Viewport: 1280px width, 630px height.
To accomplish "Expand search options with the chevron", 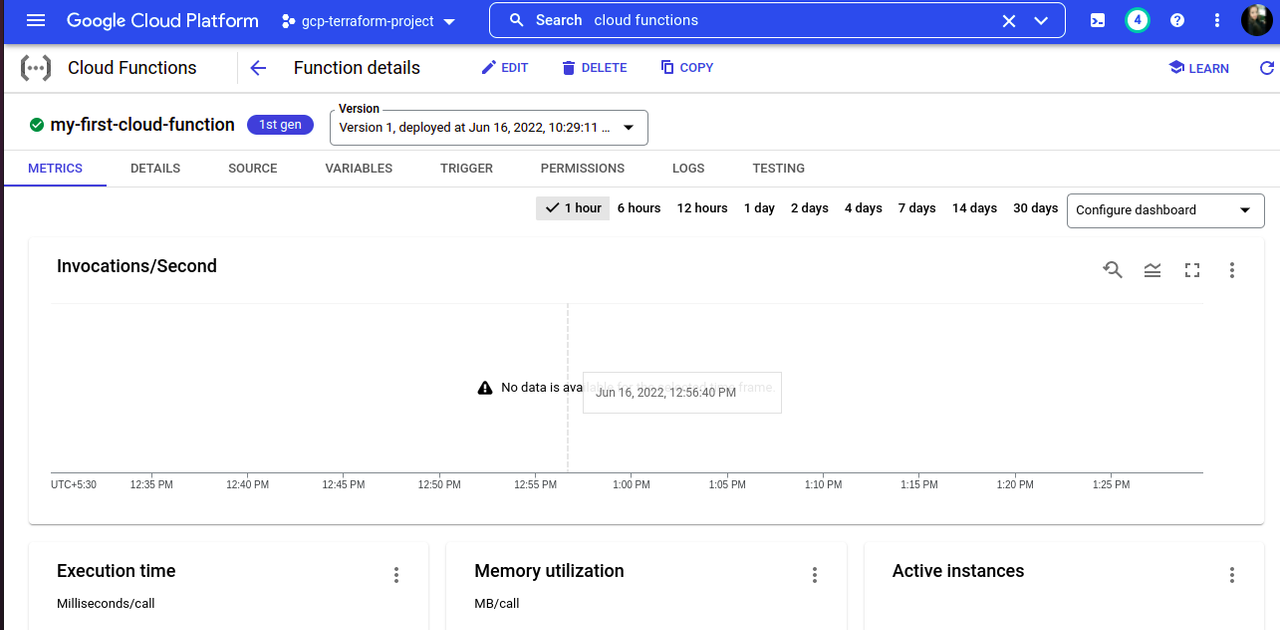I will (x=1041, y=21).
